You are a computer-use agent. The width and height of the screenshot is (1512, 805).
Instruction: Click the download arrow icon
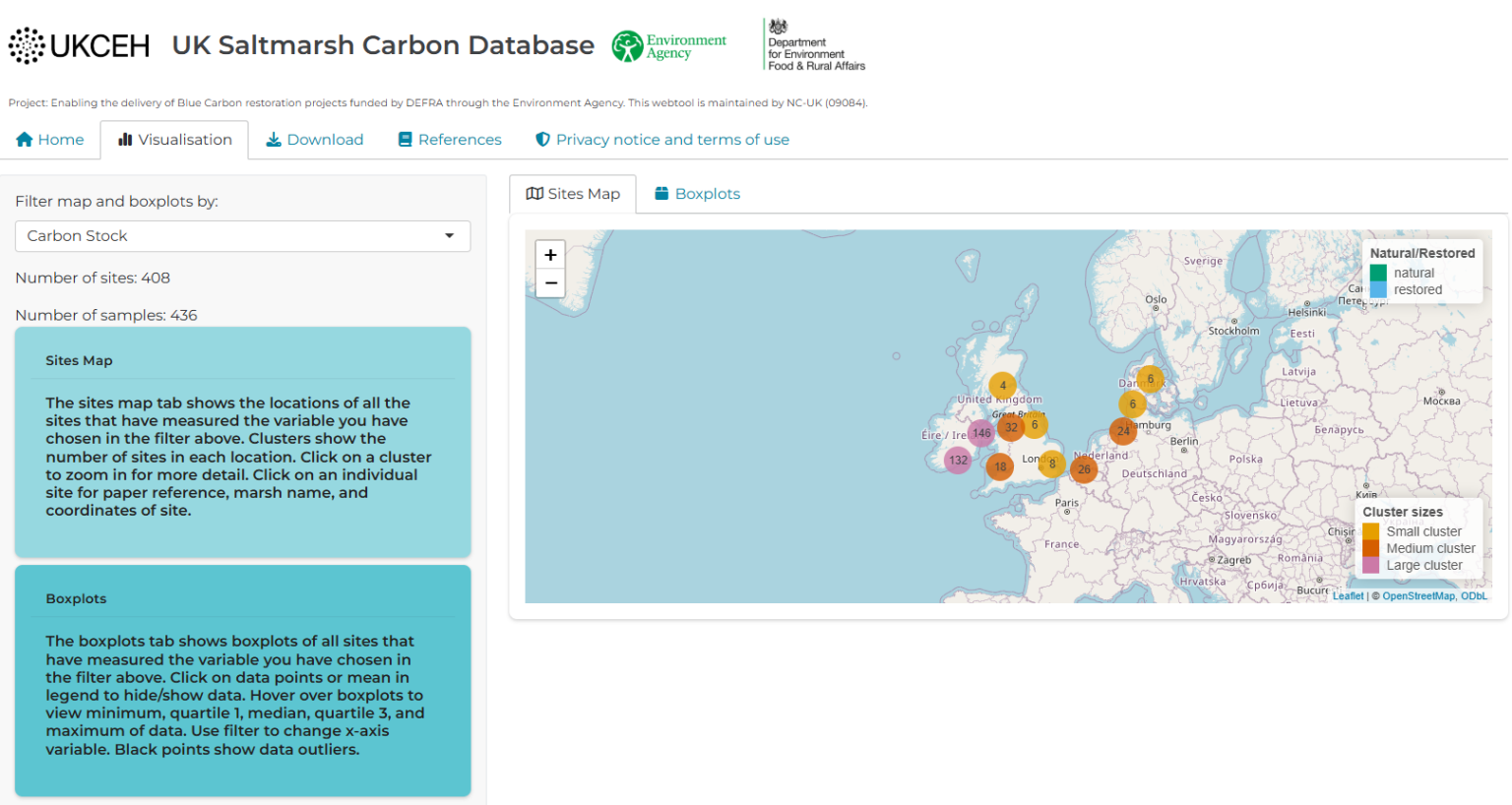pos(274,140)
